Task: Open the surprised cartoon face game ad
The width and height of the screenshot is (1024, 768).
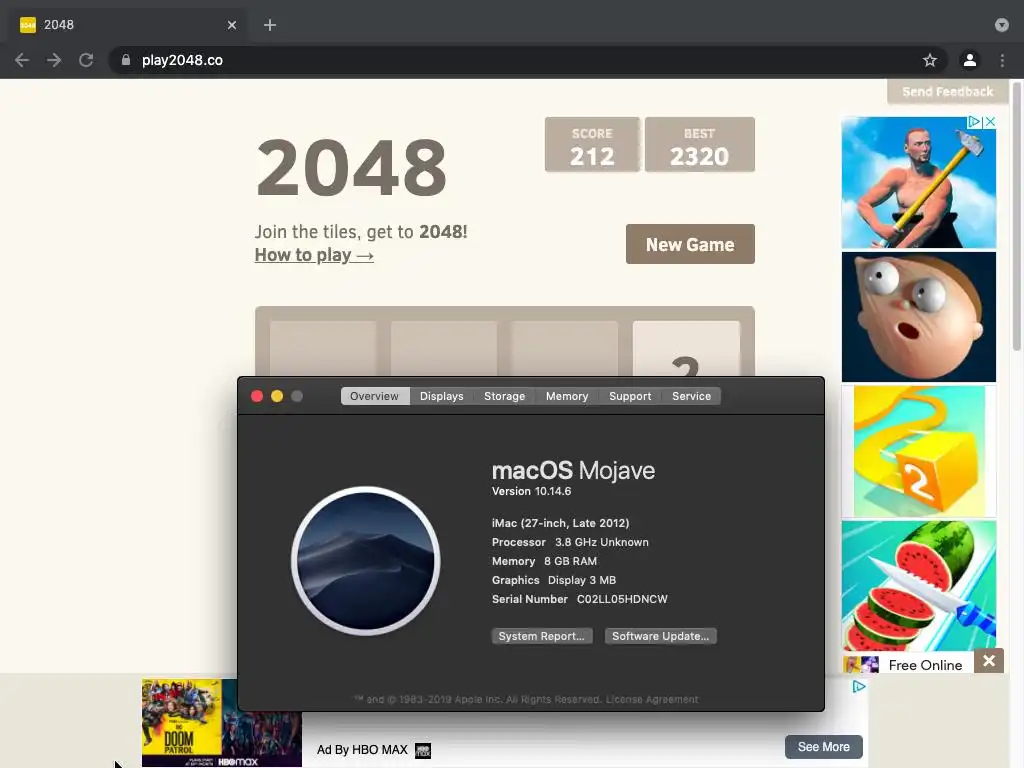Action: pyautogui.click(x=919, y=317)
